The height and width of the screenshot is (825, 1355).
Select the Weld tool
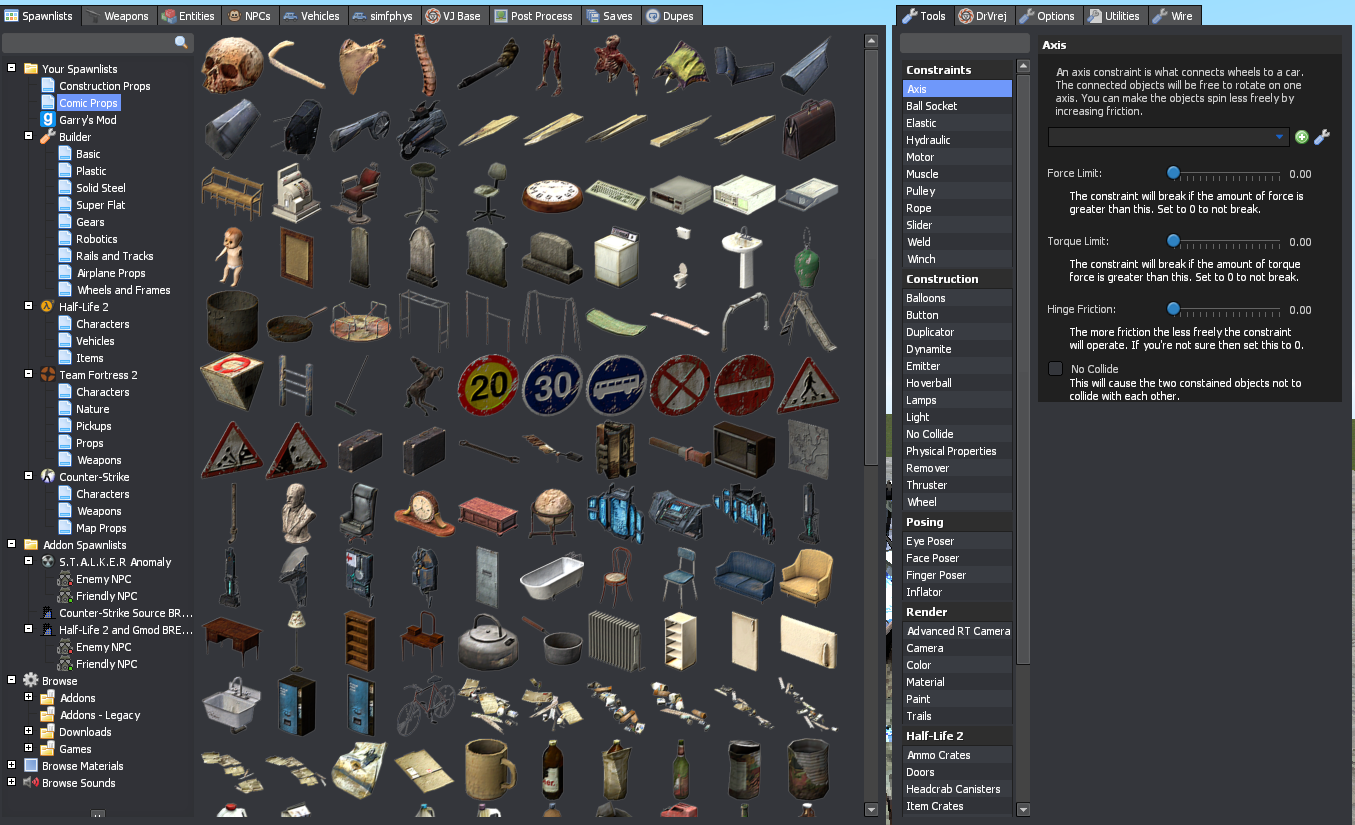(x=958, y=242)
